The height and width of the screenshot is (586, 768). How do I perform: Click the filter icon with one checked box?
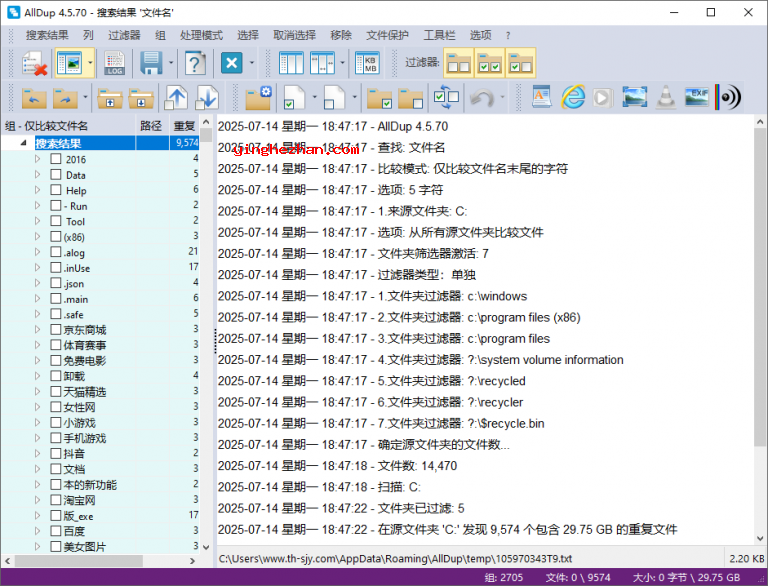pos(520,63)
